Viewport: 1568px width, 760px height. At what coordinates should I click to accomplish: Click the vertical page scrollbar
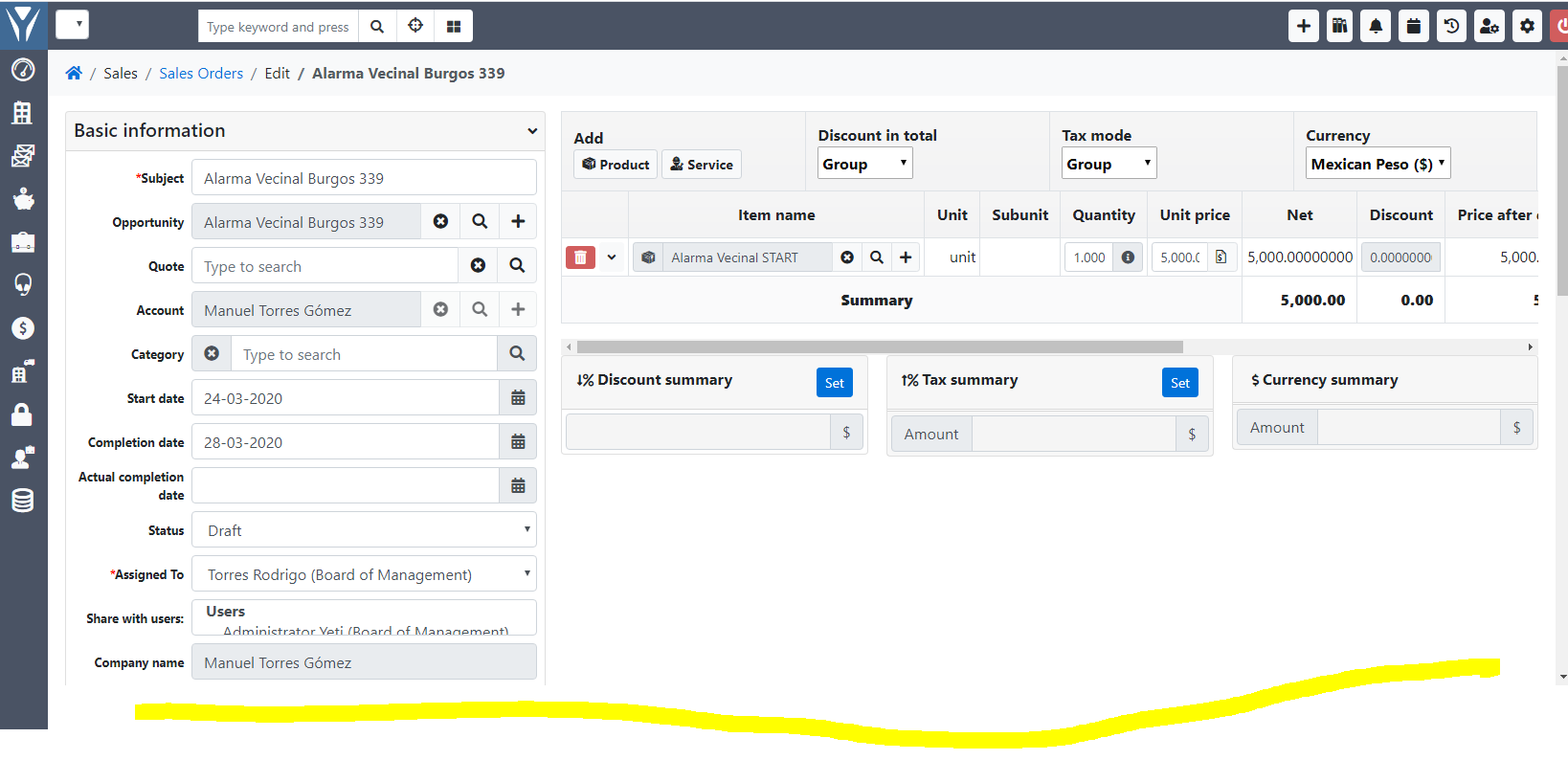coord(1562,182)
